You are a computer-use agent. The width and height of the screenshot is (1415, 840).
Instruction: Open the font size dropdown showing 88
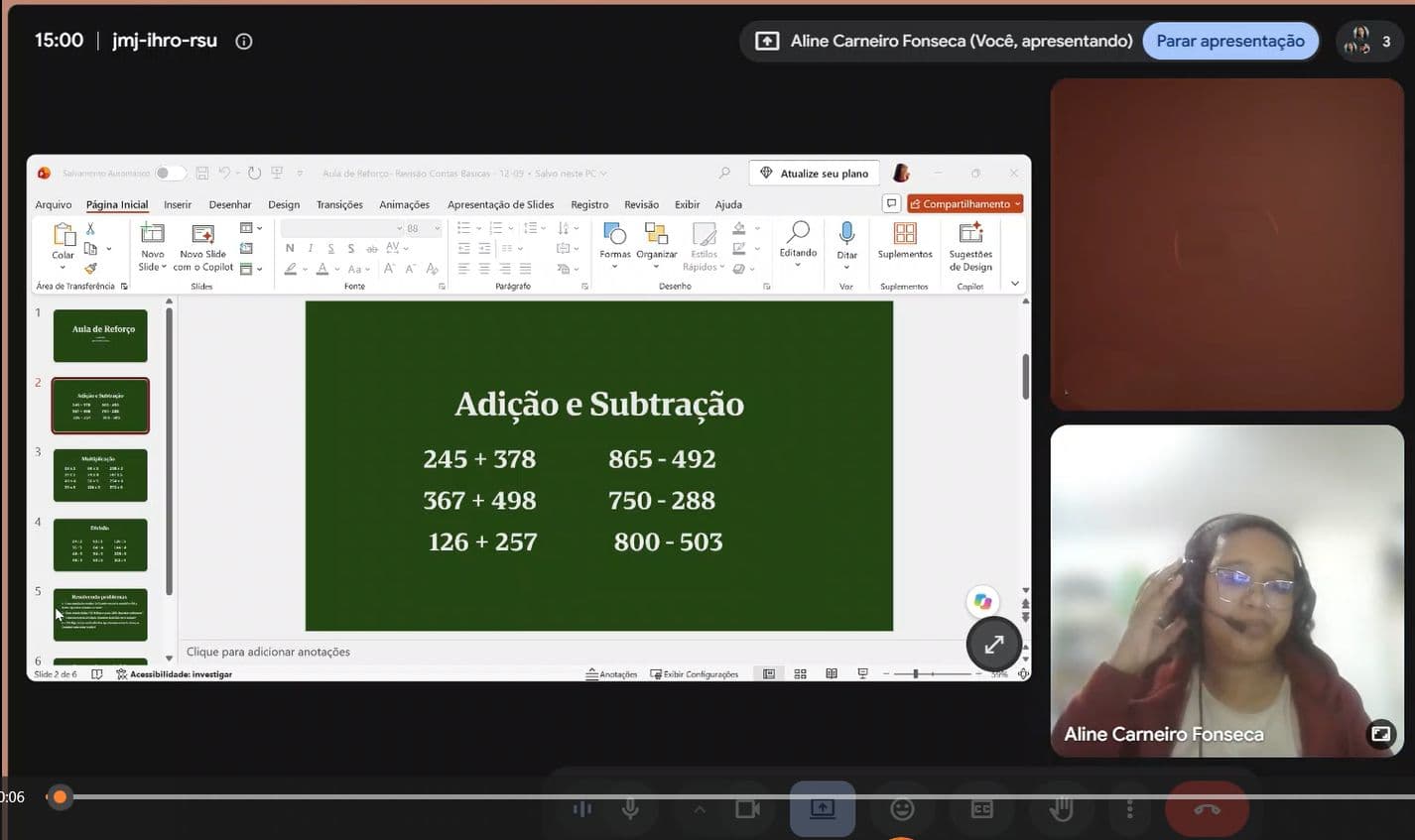coord(438,228)
